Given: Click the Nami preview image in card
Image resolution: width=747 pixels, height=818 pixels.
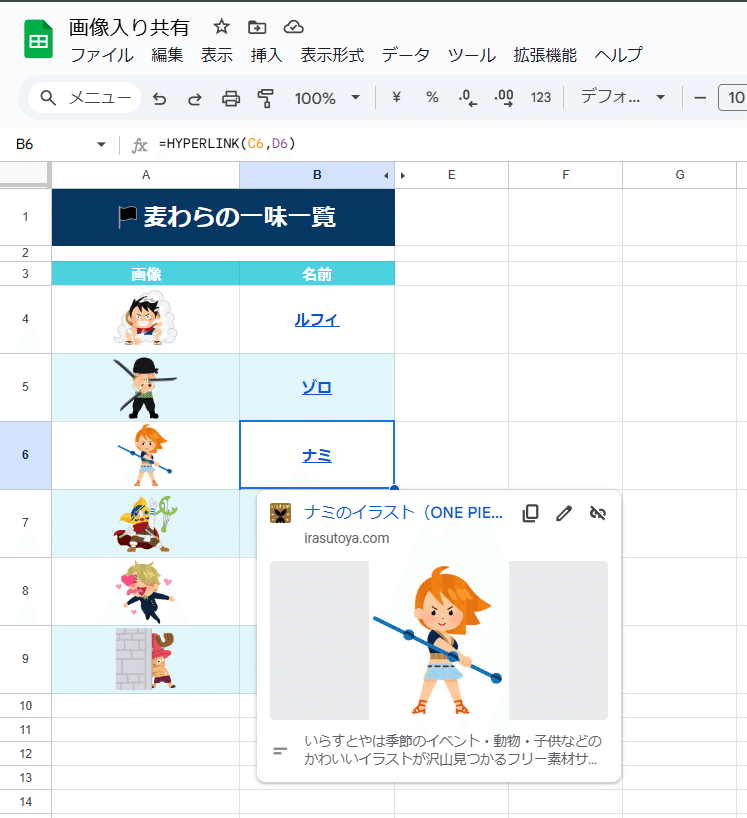Looking at the screenshot, I should [x=439, y=641].
